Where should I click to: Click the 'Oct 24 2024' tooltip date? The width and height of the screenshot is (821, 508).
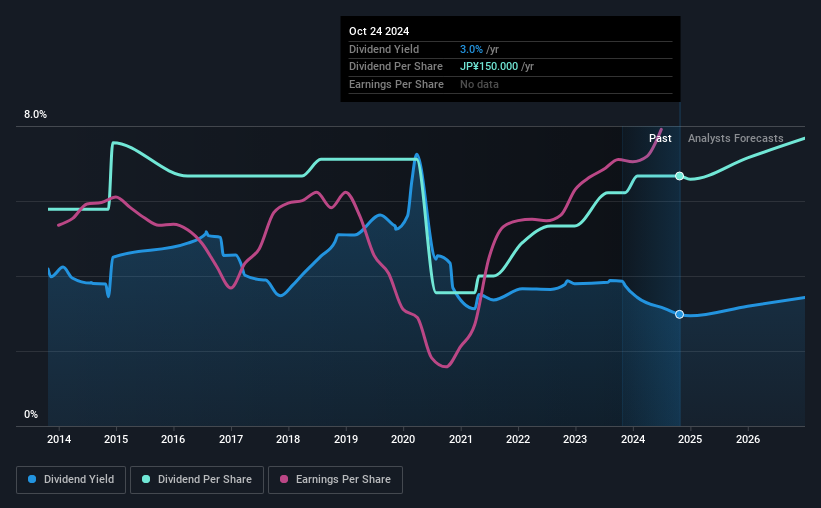(x=379, y=31)
